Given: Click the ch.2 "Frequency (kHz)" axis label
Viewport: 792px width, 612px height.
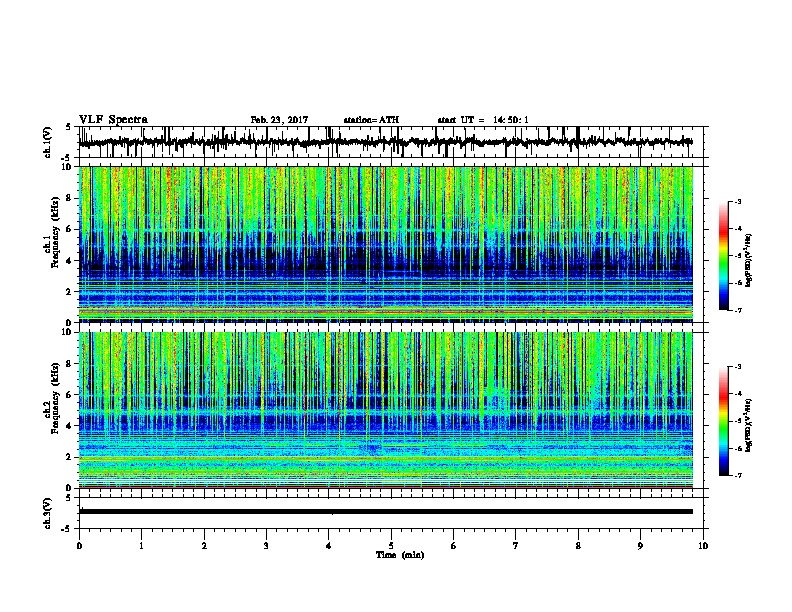Looking at the screenshot, I should click(x=55, y=398).
